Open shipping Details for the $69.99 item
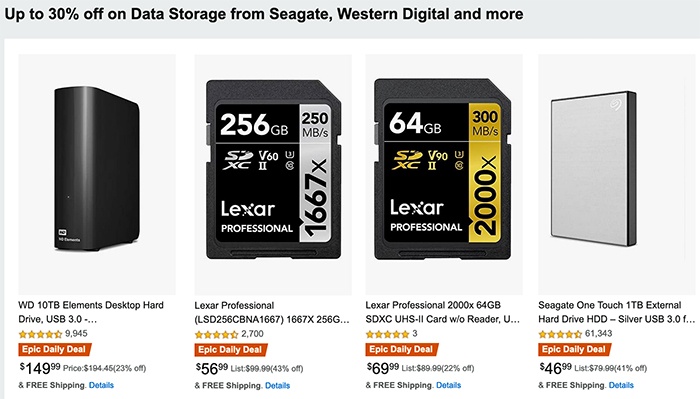 pyautogui.click(x=449, y=385)
